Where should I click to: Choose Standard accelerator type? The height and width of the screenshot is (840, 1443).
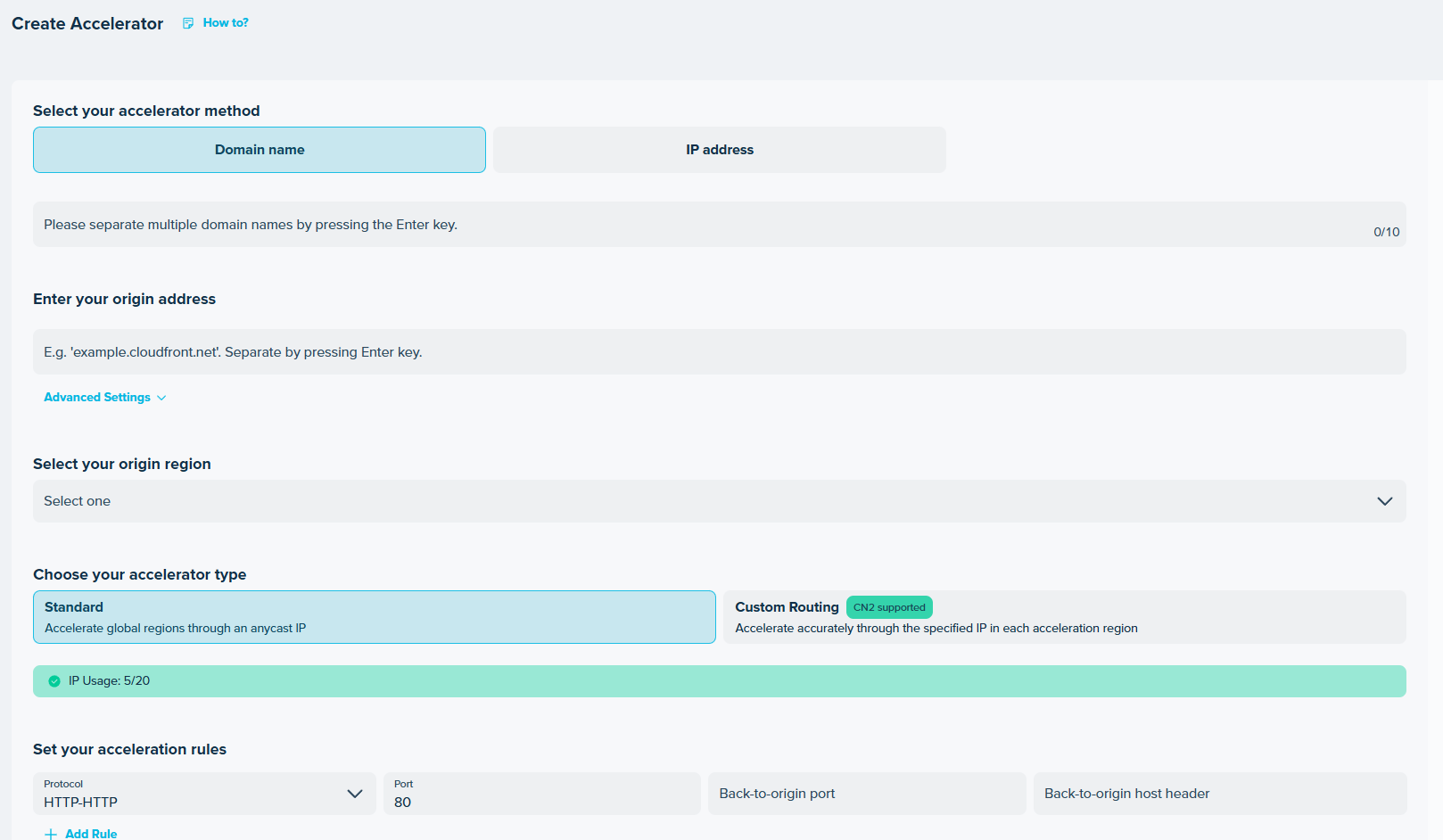pyautogui.click(x=374, y=617)
